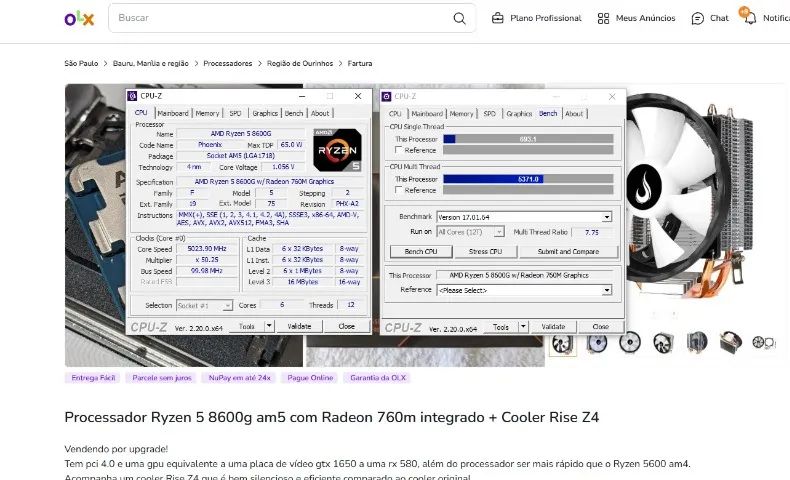The image size is (790, 480).
Task: Select CPU tab in left CPU-Z window
Action: point(141,113)
